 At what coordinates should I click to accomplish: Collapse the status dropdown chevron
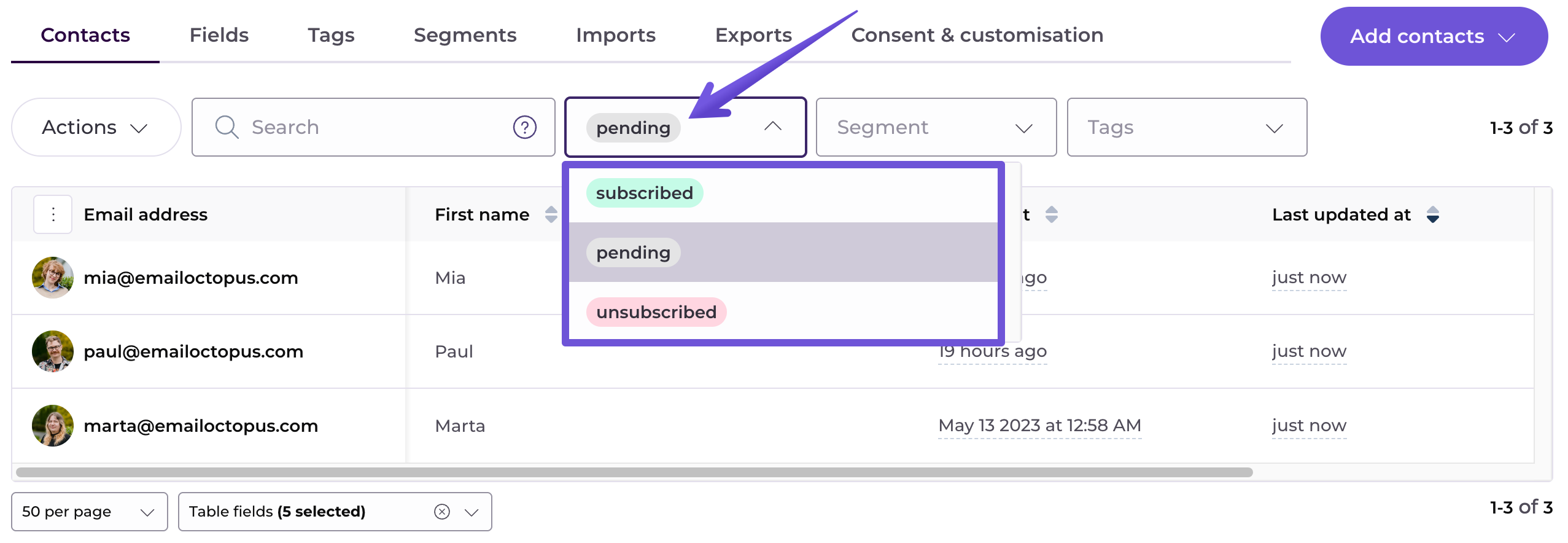coord(772,127)
